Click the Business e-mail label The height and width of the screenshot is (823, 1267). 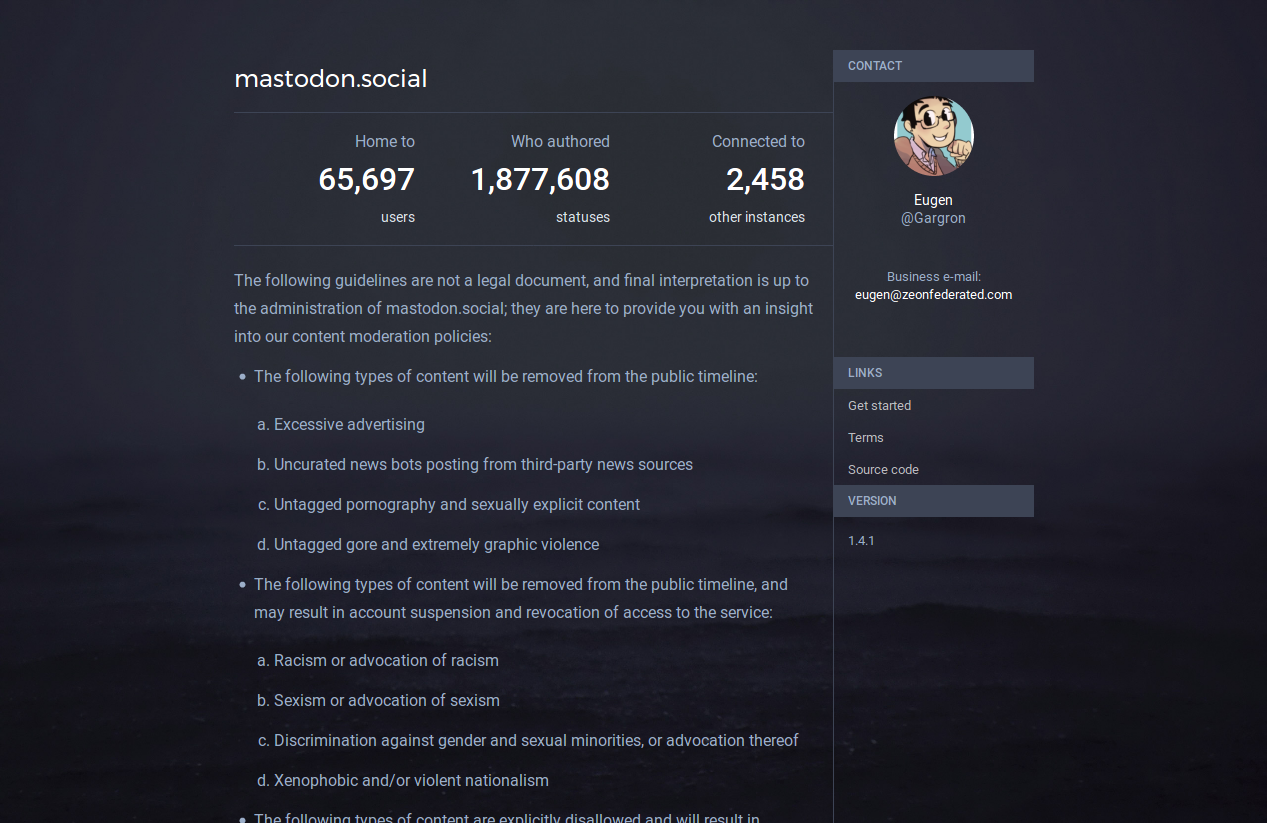point(933,276)
